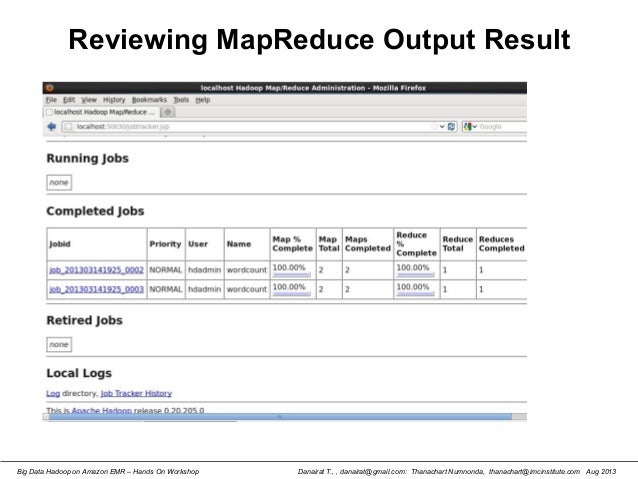Viewport: 638px width, 479px height.
Task: Click the Completed Jobs heading
Action: [x=95, y=211]
